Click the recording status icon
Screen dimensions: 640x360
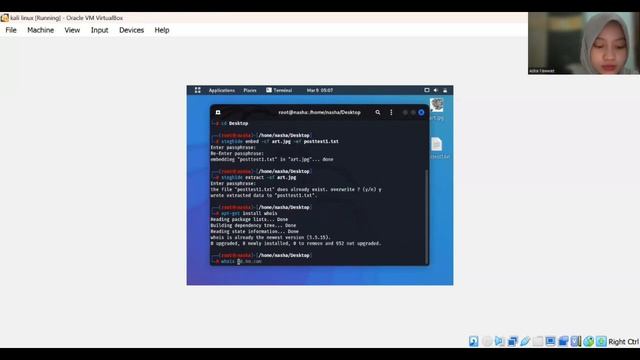pos(563,341)
